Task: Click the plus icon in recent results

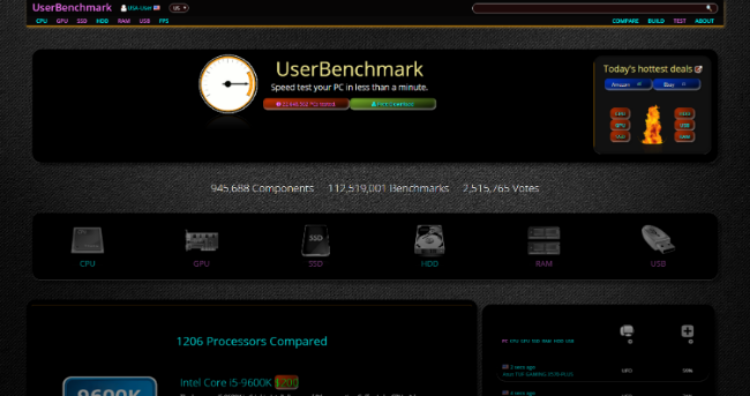Action: 687,331
